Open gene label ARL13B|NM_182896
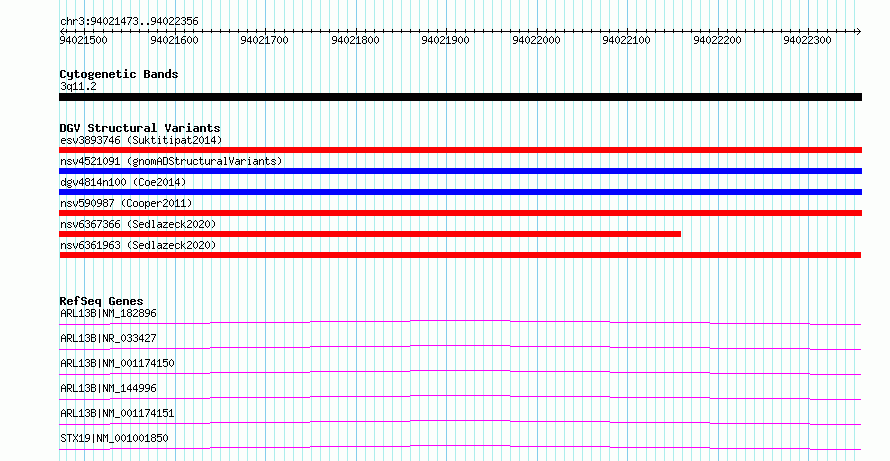Screen dimensions: 890x461 108,313
